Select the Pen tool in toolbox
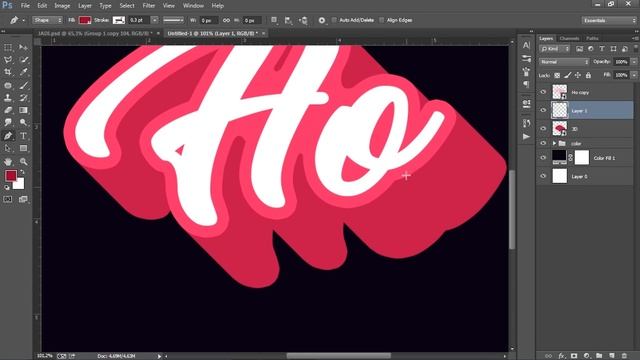The image size is (640, 360). [8, 136]
